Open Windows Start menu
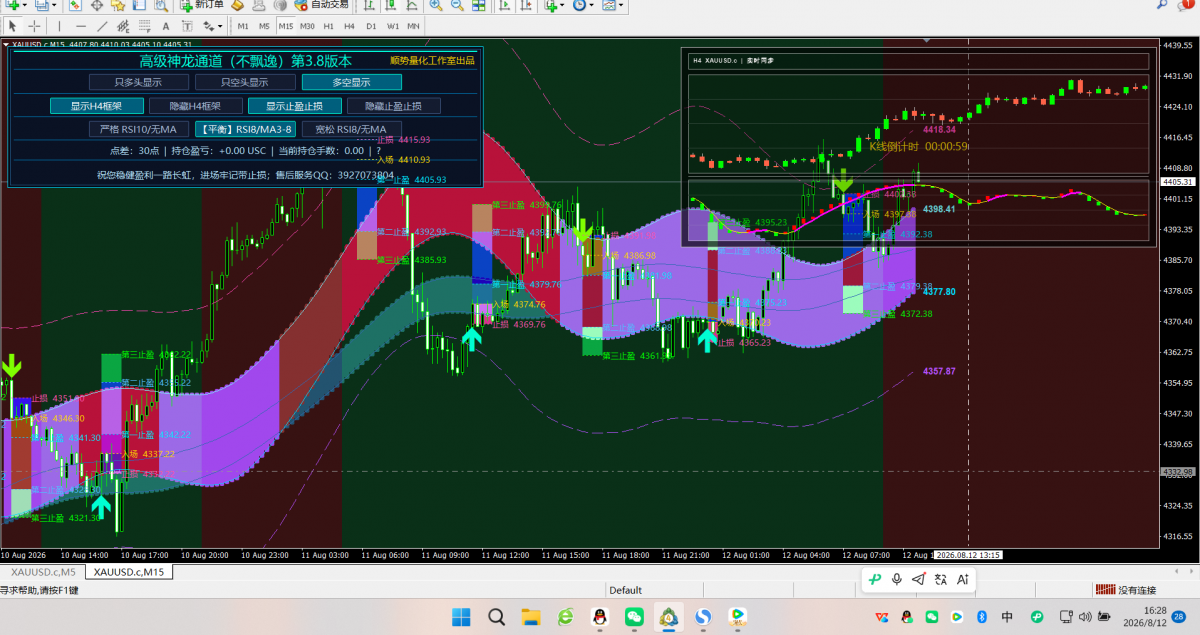 click(461, 617)
